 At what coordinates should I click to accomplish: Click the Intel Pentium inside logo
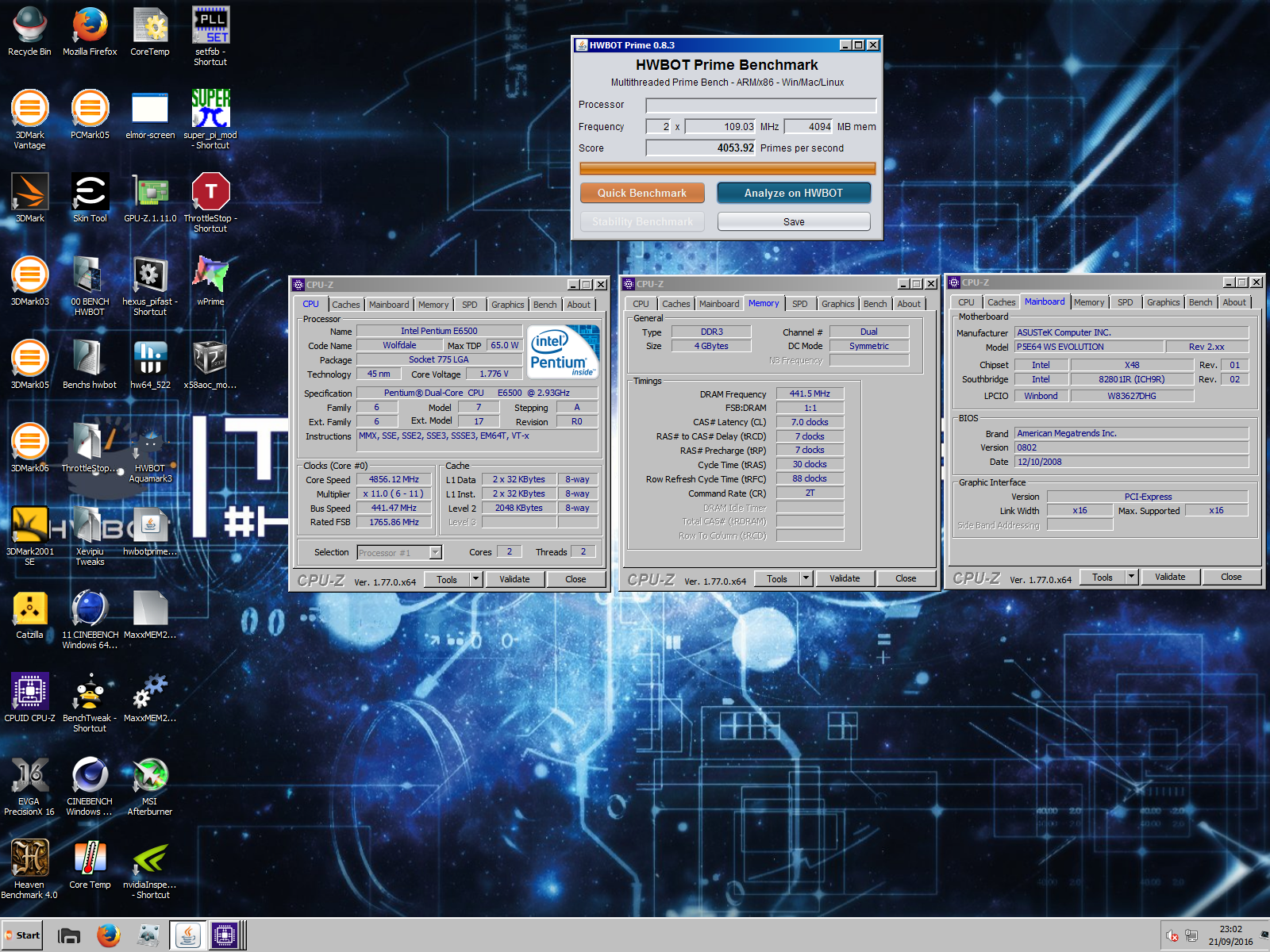click(563, 351)
